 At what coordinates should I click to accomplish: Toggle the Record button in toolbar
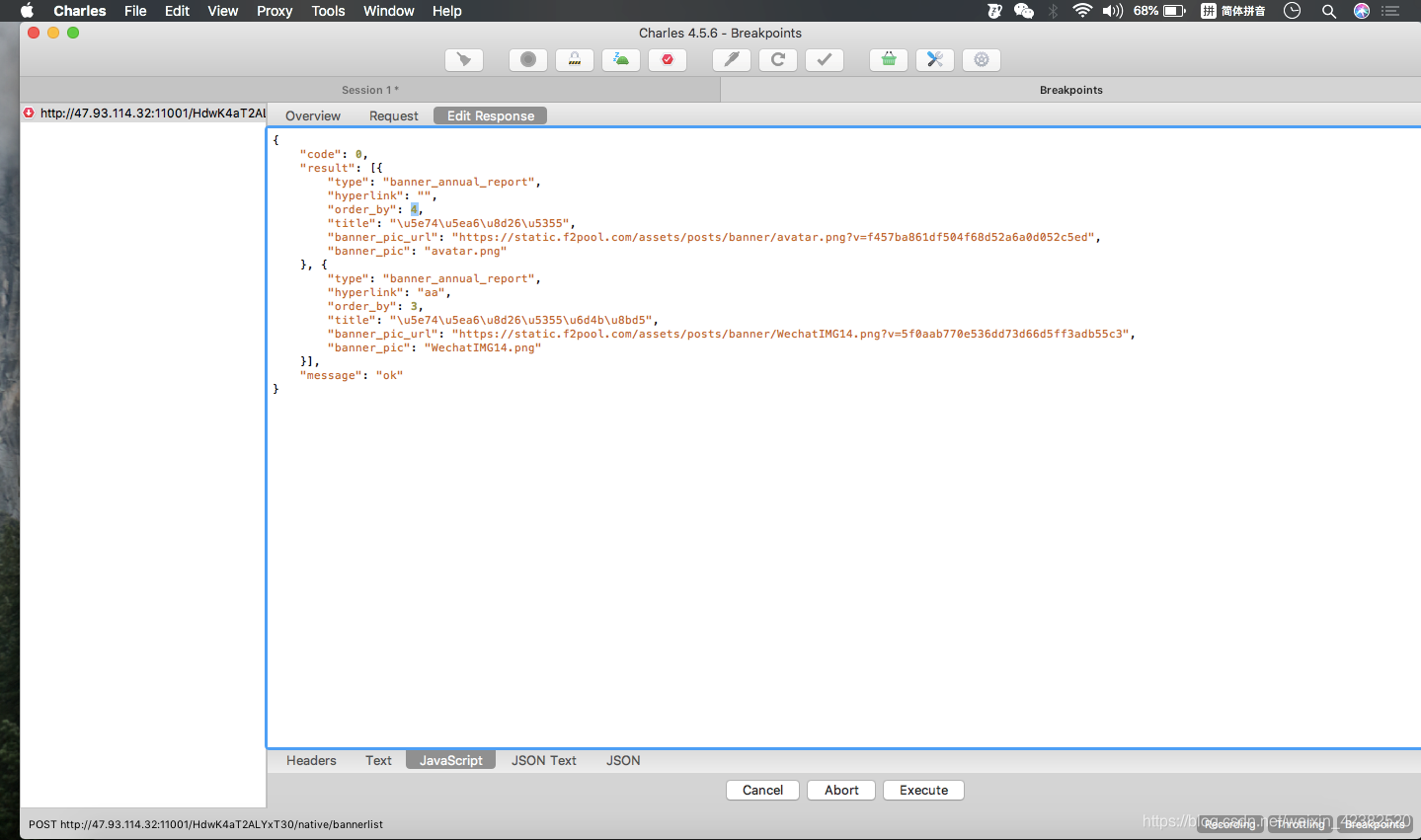tap(528, 60)
